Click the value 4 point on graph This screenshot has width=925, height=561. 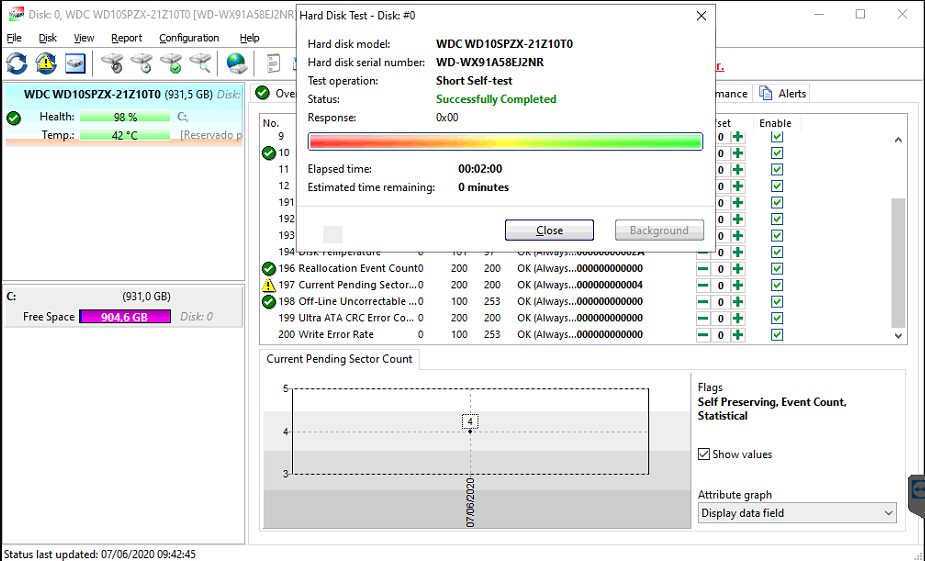470,431
